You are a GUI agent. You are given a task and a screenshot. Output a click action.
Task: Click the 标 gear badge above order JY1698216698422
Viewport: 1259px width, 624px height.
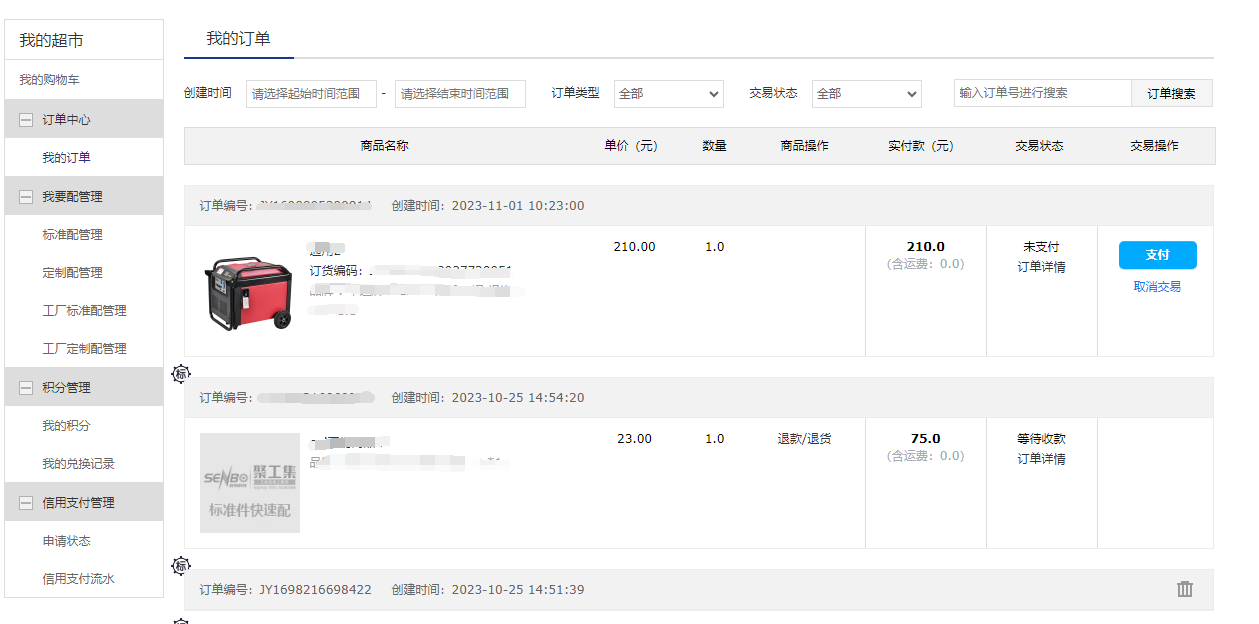click(x=181, y=566)
